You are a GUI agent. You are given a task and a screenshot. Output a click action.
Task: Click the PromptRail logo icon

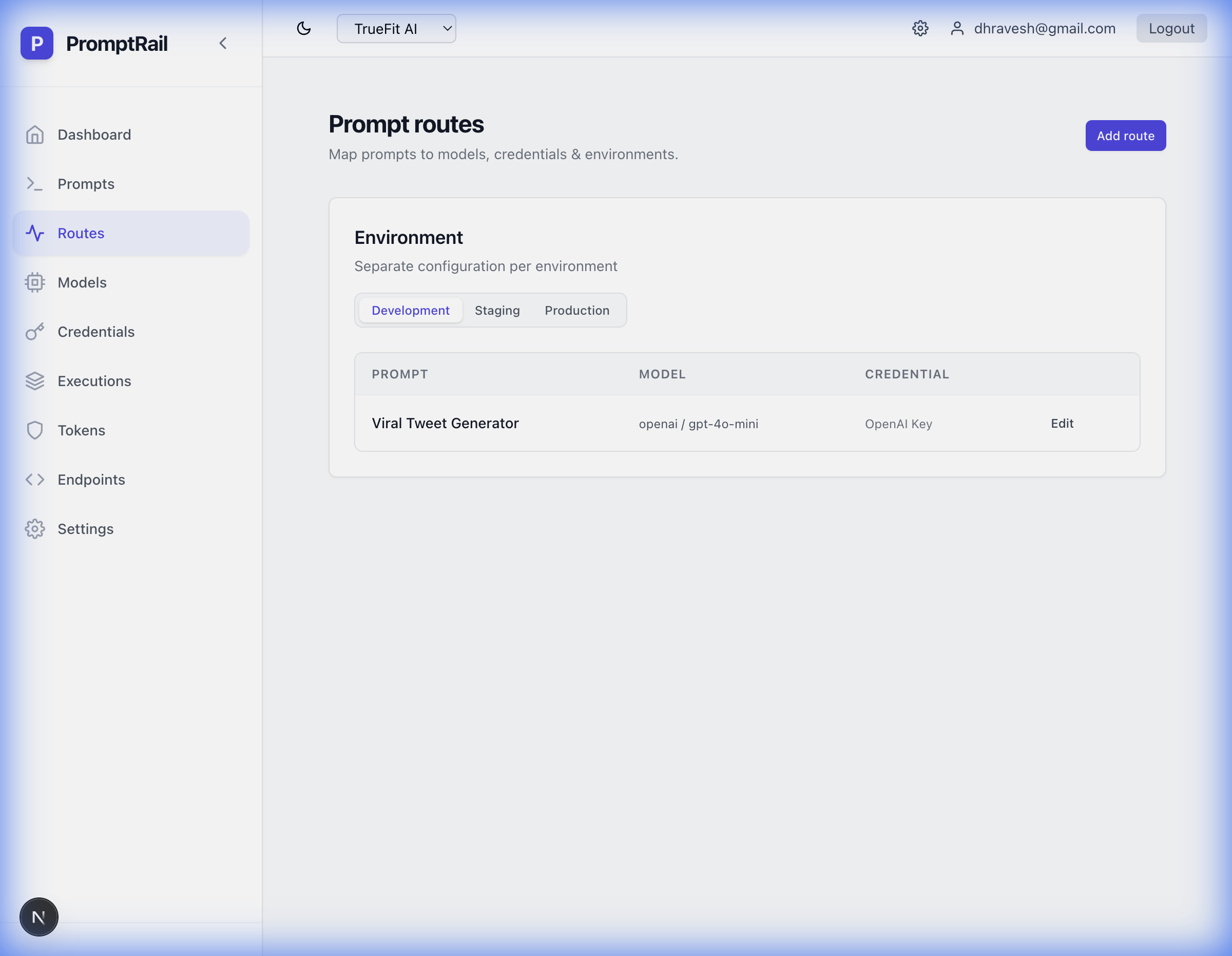coord(36,43)
